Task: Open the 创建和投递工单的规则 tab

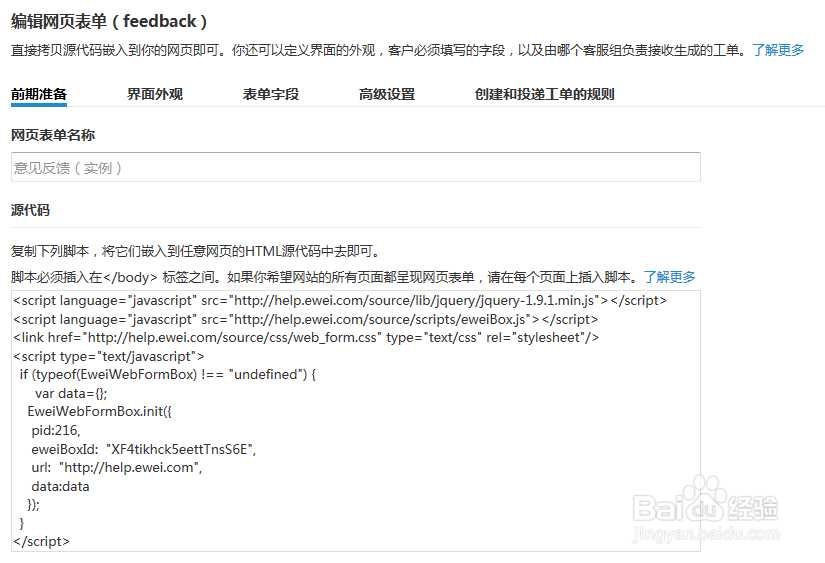Action: point(545,94)
